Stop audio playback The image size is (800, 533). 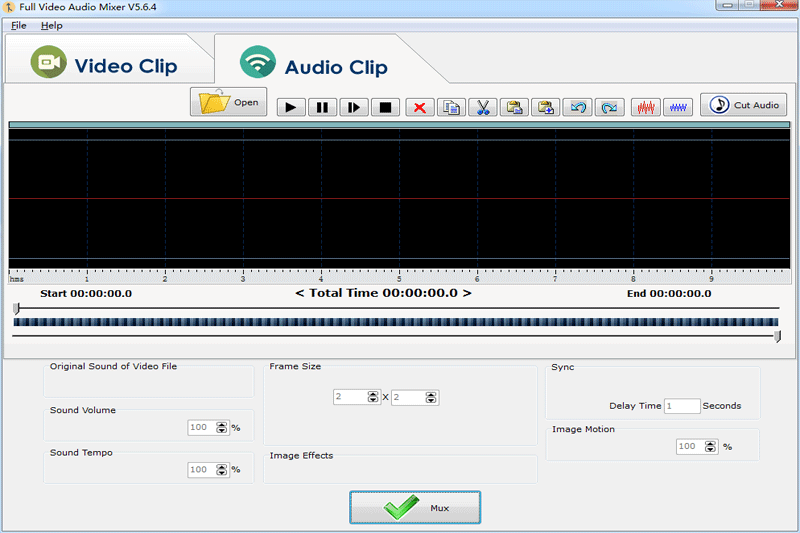(385, 107)
